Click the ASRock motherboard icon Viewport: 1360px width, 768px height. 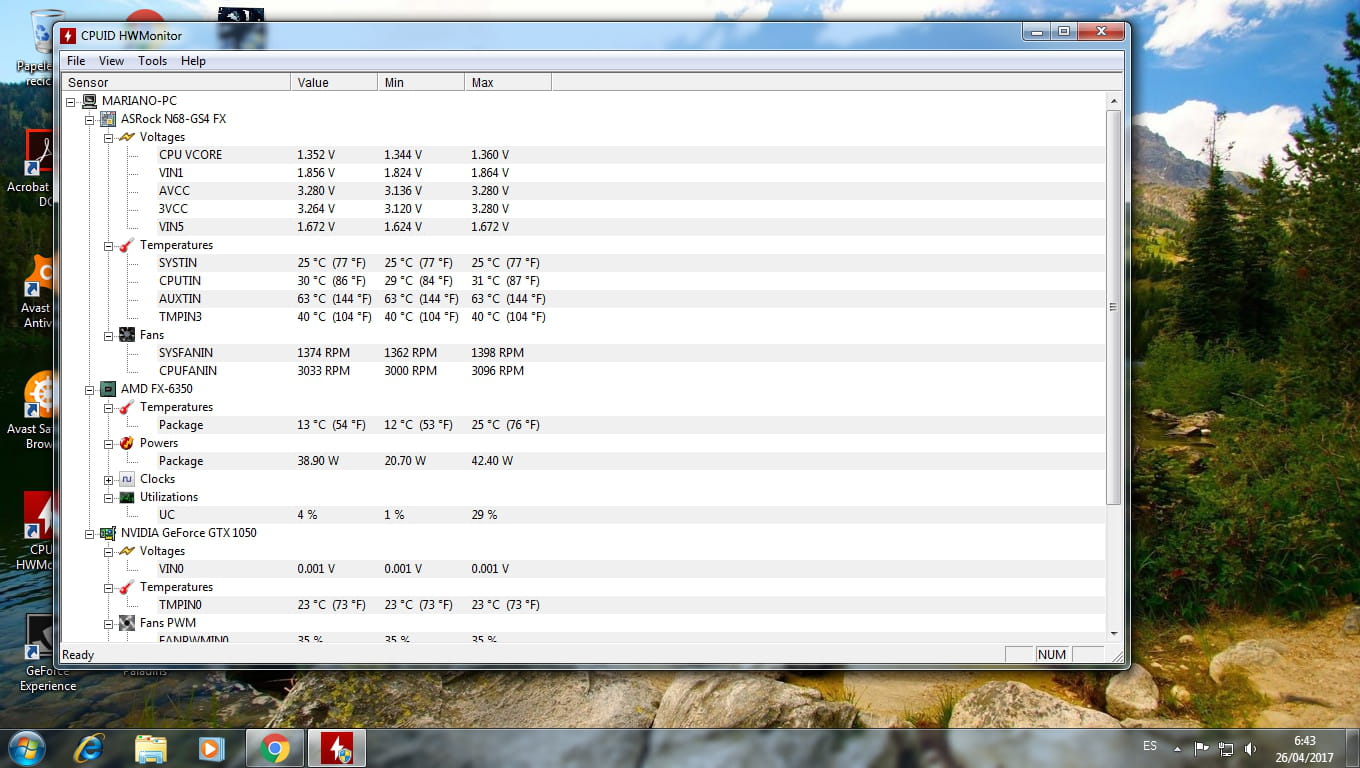point(108,119)
